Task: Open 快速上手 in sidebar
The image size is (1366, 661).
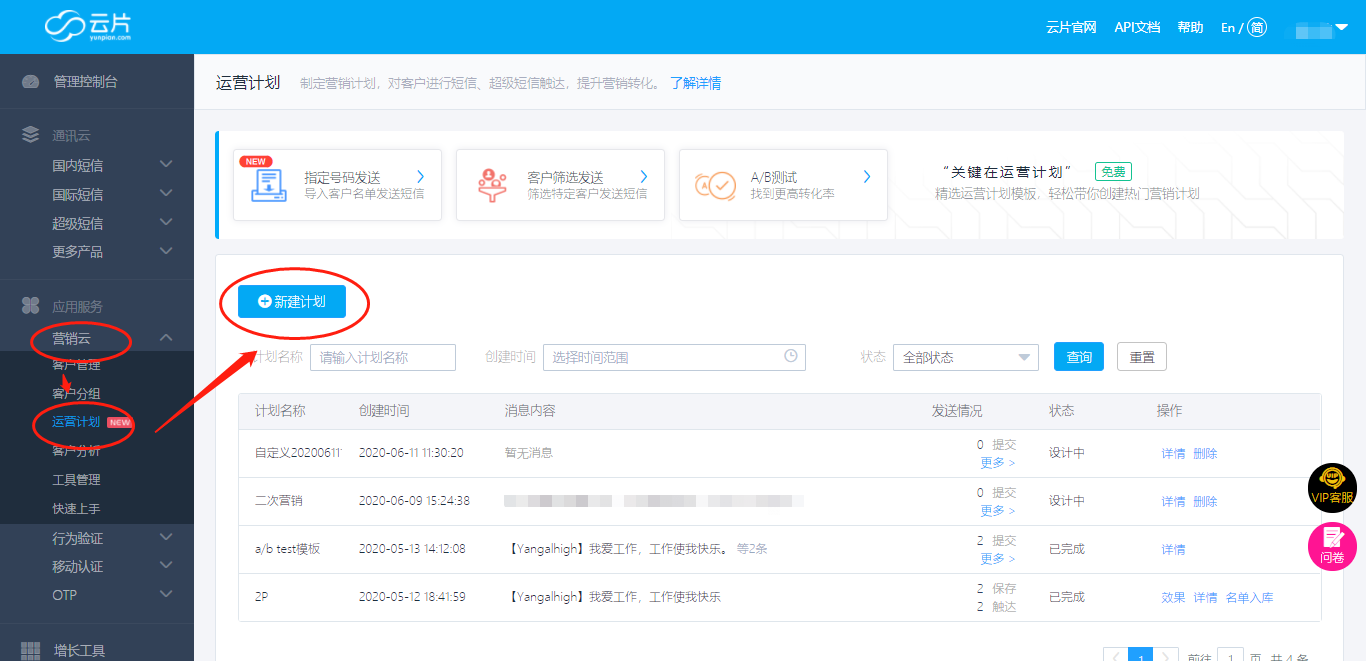Action: point(76,509)
